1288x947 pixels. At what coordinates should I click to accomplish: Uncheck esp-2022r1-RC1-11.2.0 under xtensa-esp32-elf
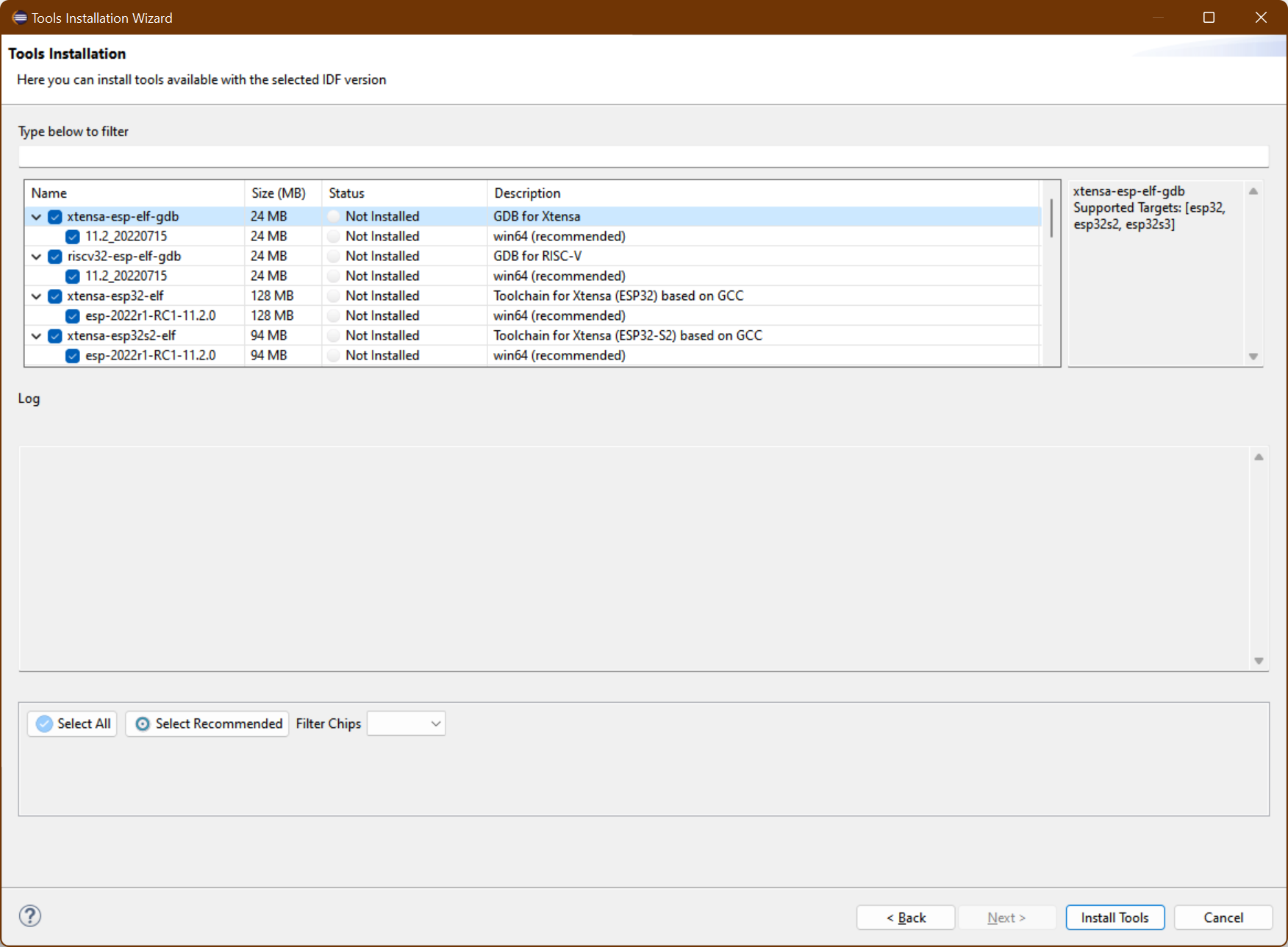73,316
